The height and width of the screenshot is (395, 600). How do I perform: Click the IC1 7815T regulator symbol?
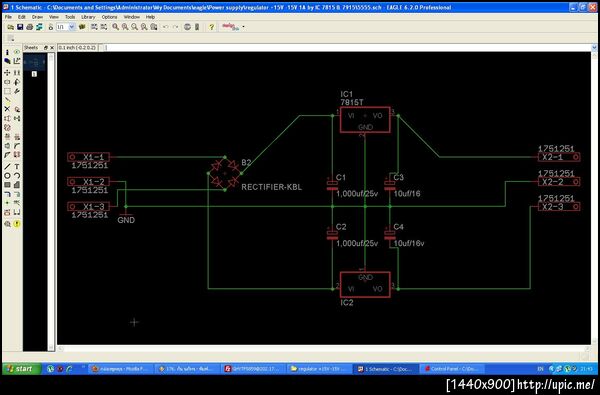pos(365,120)
